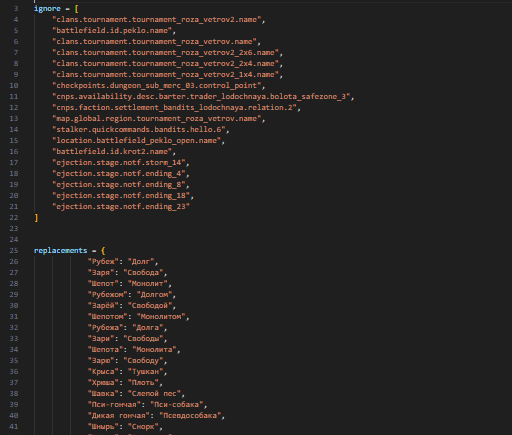
Task: Click line number 41 in the gutter
Action: 14,427
